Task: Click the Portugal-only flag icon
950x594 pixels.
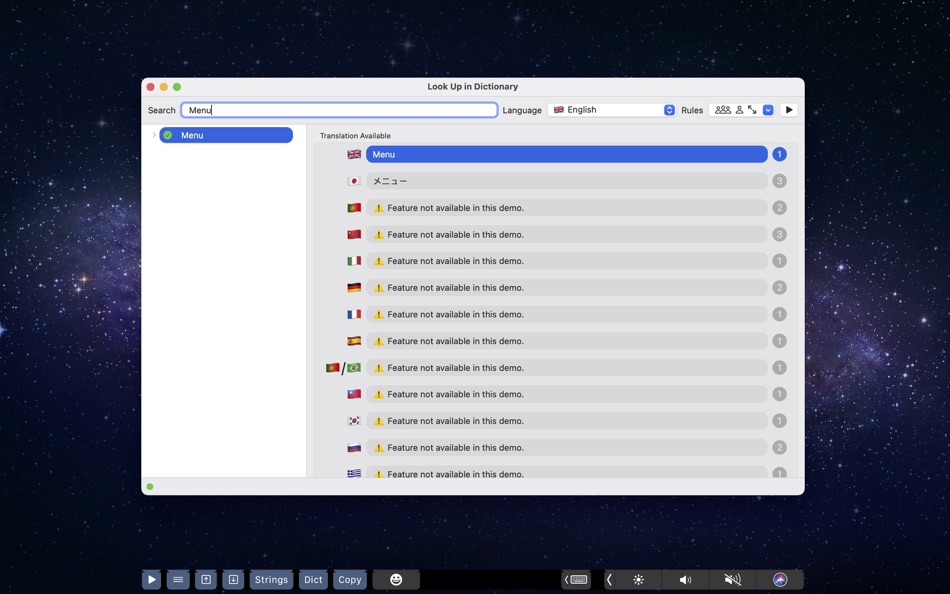Action: coord(354,208)
